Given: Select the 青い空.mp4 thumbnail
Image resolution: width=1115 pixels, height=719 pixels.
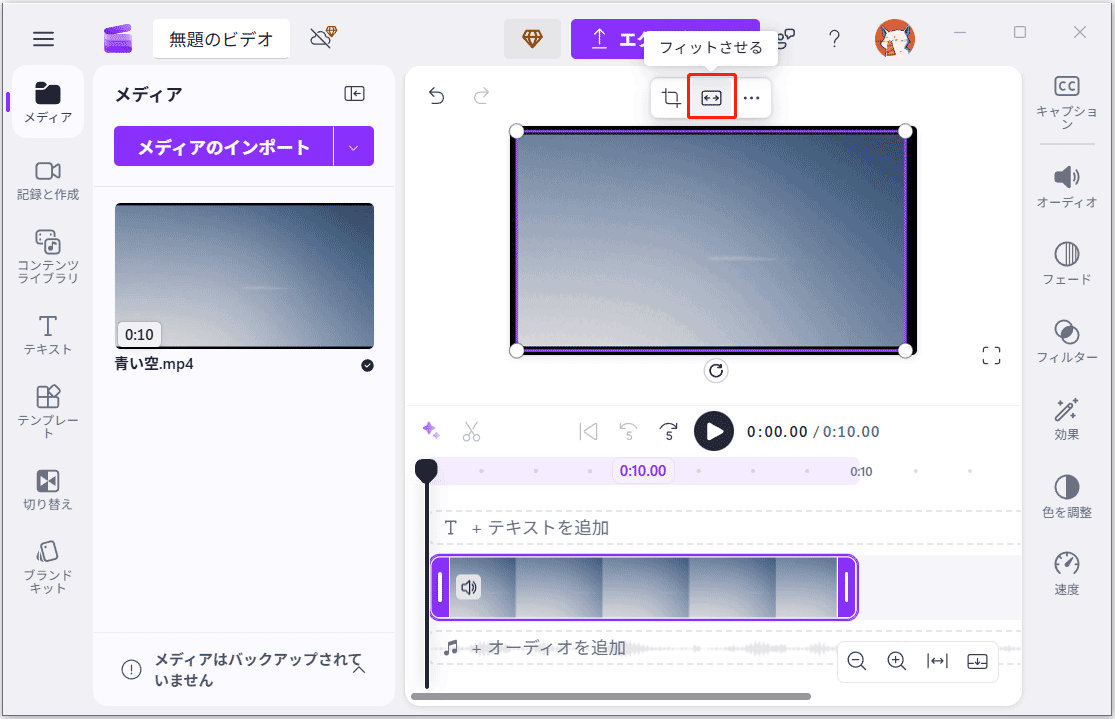Looking at the screenshot, I should tap(244, 276).
